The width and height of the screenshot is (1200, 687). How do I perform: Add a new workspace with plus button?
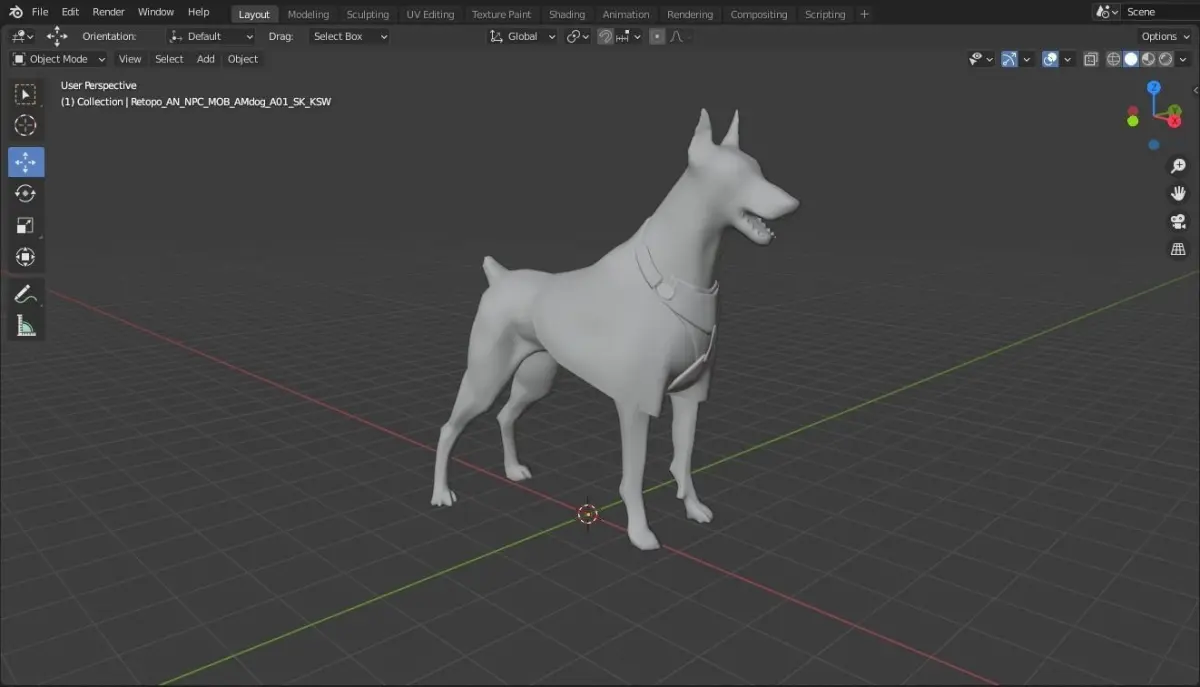(x=865, y=14)
